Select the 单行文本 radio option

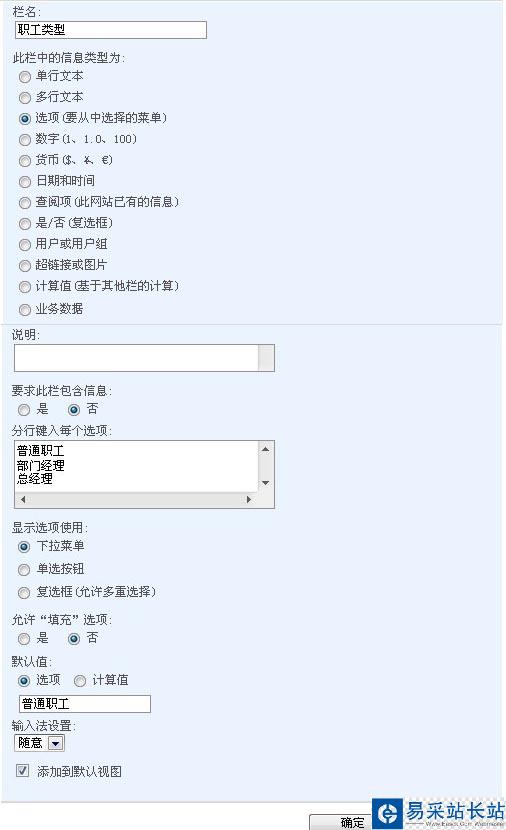coord(24,77)
